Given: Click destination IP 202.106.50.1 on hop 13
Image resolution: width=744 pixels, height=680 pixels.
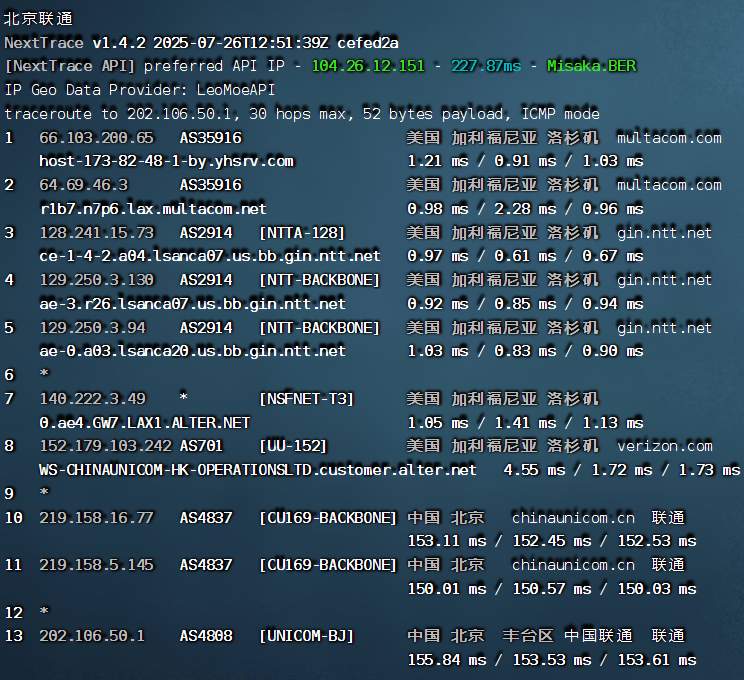Looking at the screenshot, I should click(x=92, y=636).
